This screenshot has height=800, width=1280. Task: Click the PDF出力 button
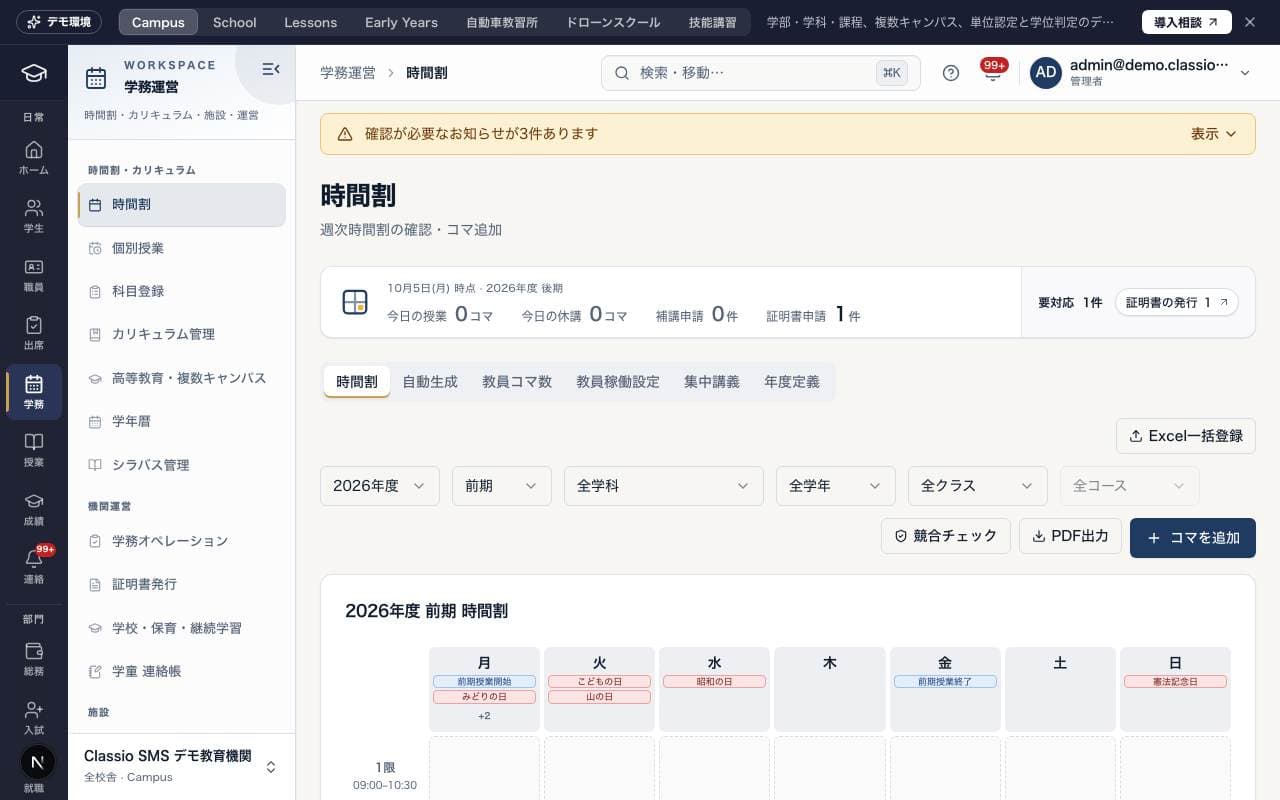(x=1070, y=536)
